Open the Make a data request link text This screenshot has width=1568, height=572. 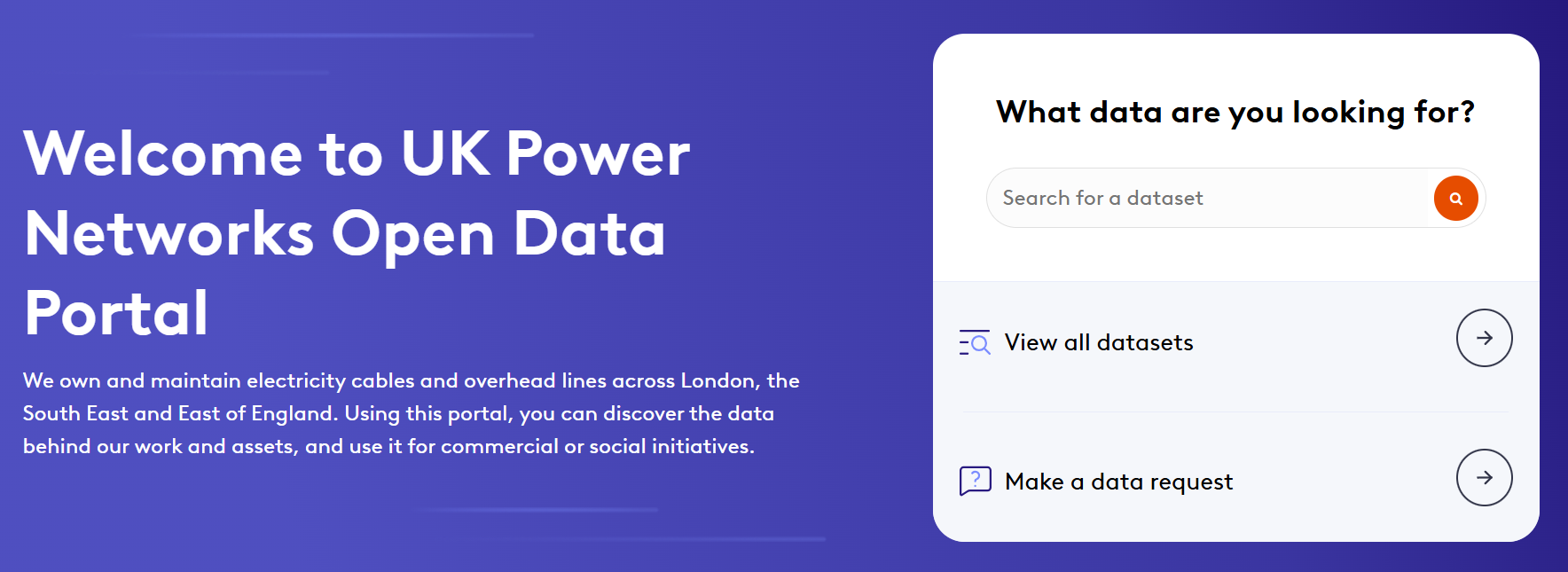point(1118,482)
